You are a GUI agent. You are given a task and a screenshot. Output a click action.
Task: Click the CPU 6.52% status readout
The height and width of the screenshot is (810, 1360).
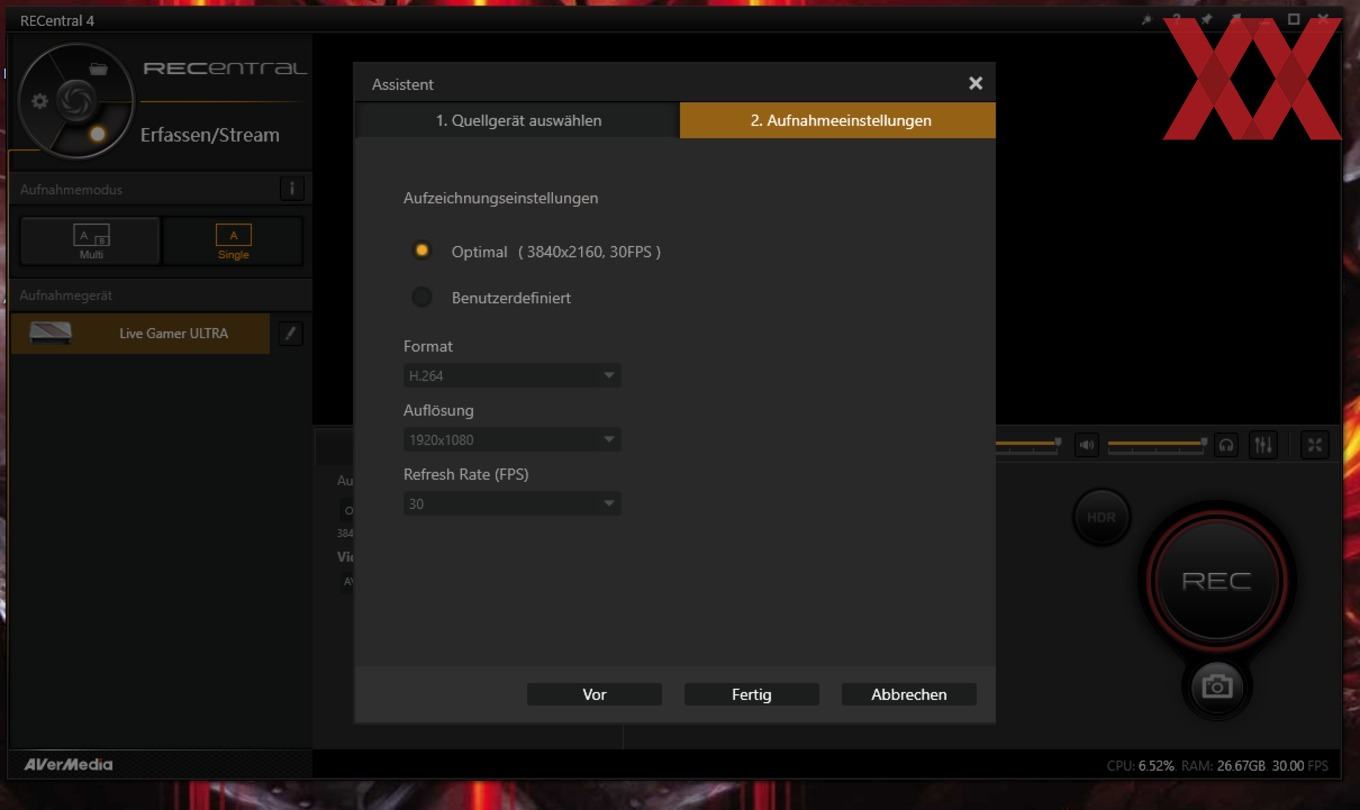click(1140, 766)
